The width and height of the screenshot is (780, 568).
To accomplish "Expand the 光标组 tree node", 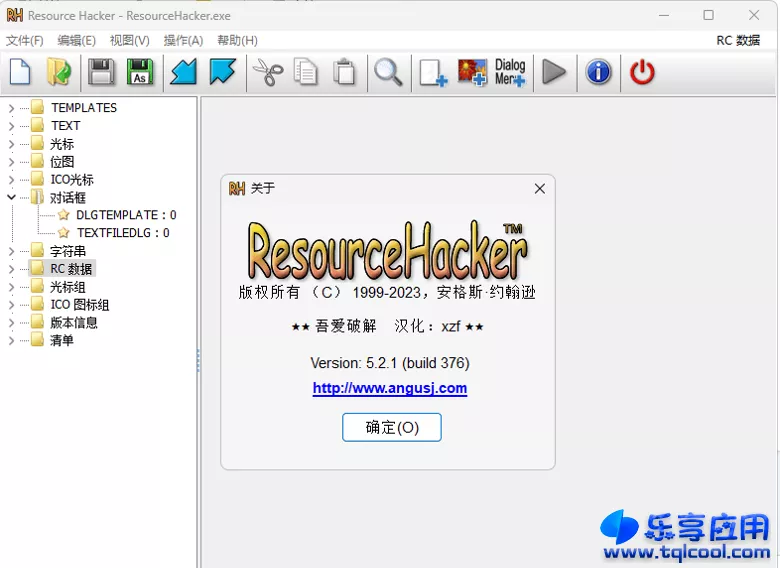I will (x=11, y=287).
